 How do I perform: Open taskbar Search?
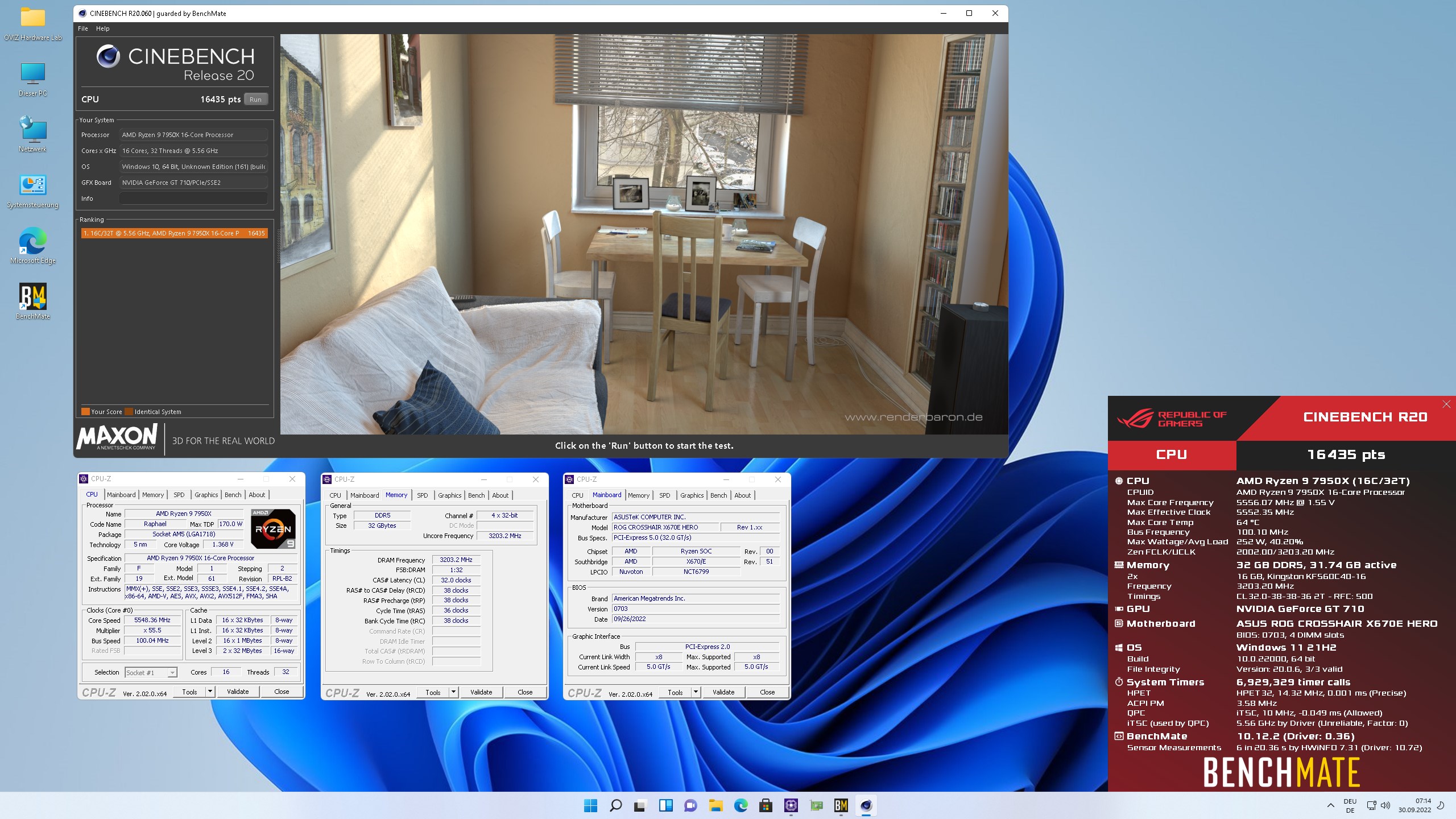[615, 805]
